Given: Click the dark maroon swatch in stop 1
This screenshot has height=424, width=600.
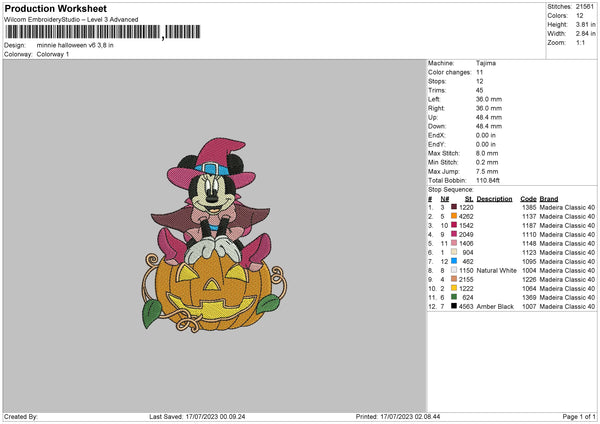Looking at the screenshot, I should tap(456, 207).
